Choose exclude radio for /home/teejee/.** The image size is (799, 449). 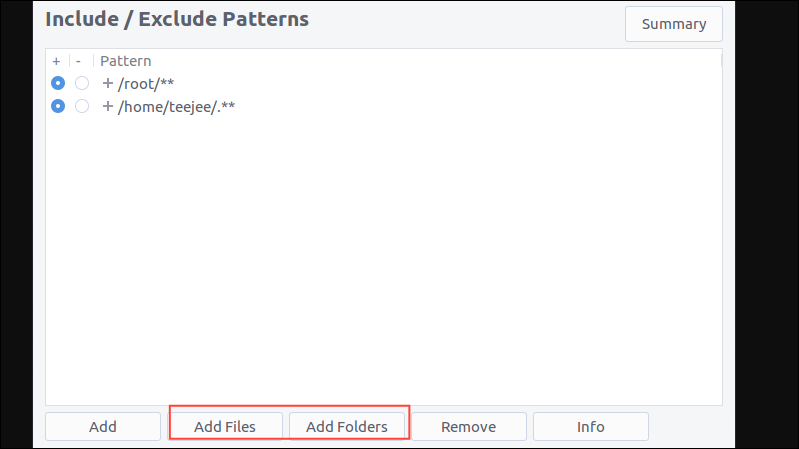82,106
